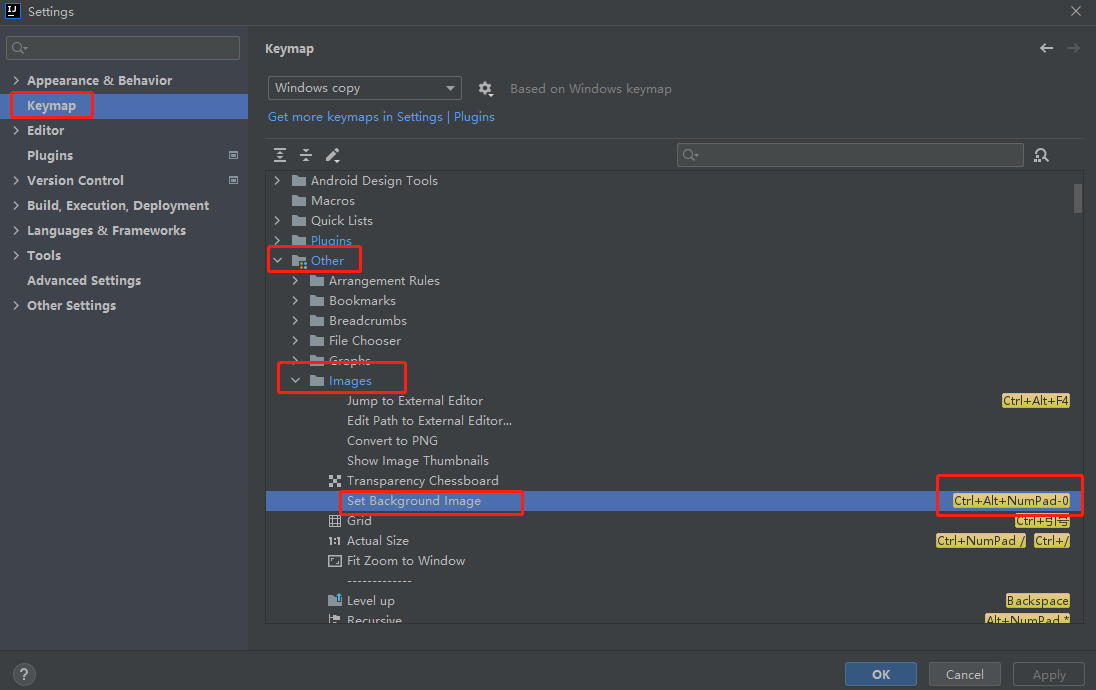Click the Expand All icon in keymap toolbar
The height and width of the screenshot is (690, 1096).
click(x=280, y=155)
